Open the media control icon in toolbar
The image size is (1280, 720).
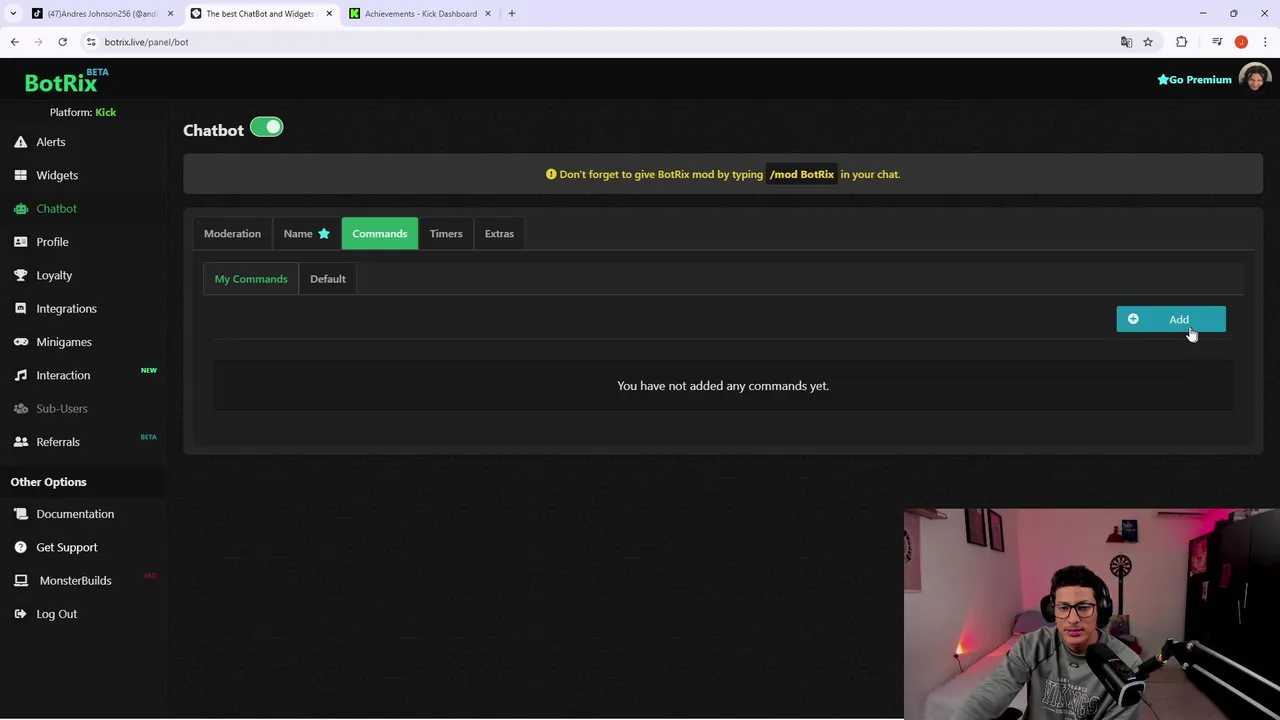pyautogui.click(x=1217, y=42)
